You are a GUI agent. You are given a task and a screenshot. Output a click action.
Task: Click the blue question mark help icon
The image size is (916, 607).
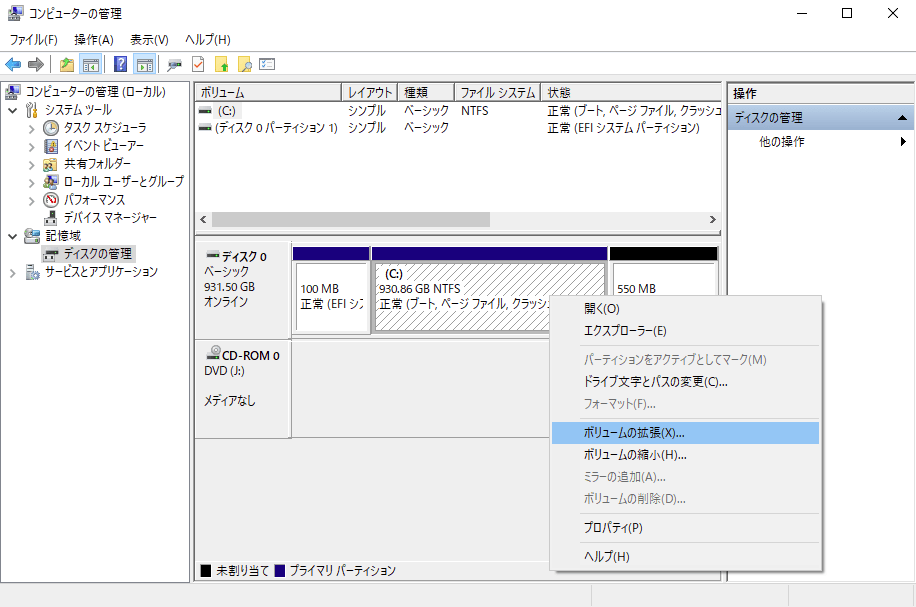tap(120, 64)
